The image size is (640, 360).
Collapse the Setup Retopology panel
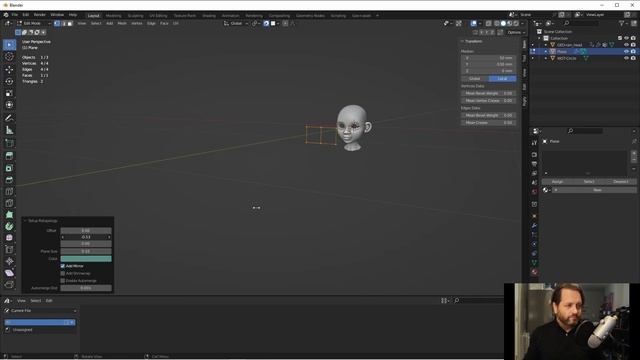tap(25, 221)
